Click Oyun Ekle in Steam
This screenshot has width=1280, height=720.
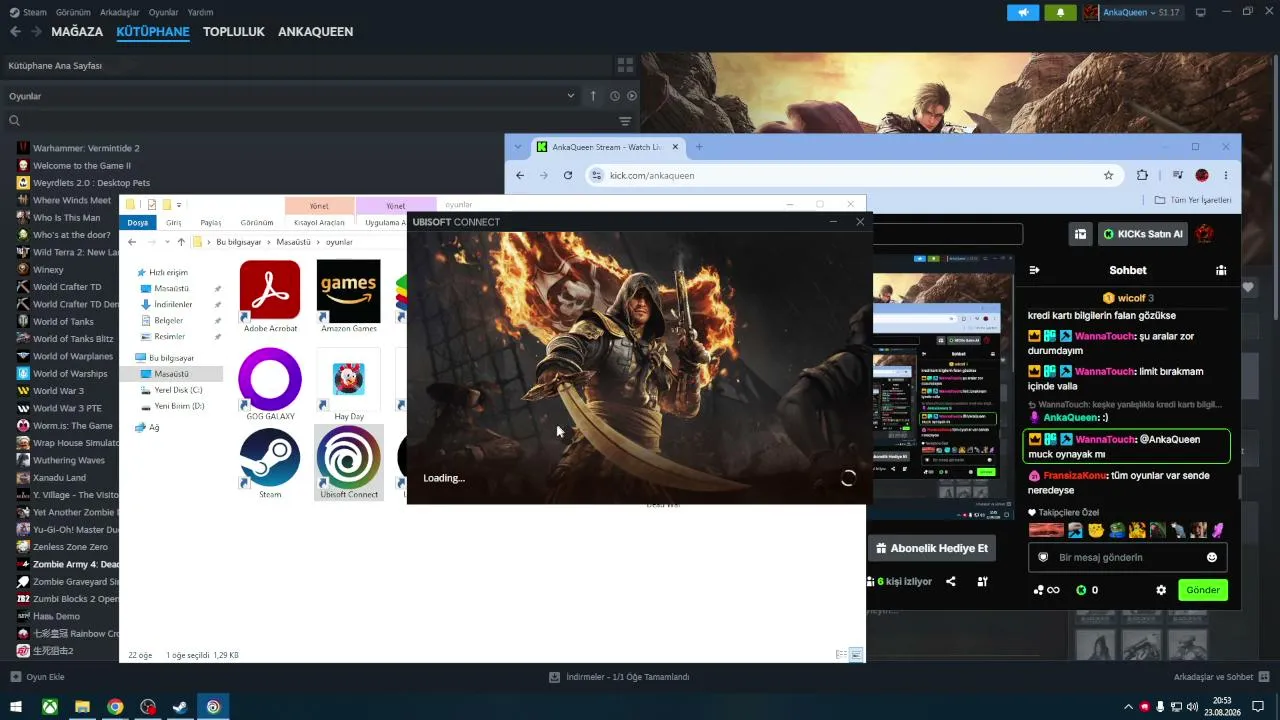[37, 677]
